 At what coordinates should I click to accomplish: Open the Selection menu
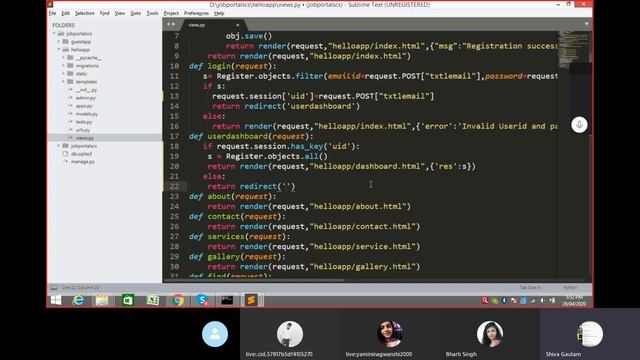click(84, 13)
